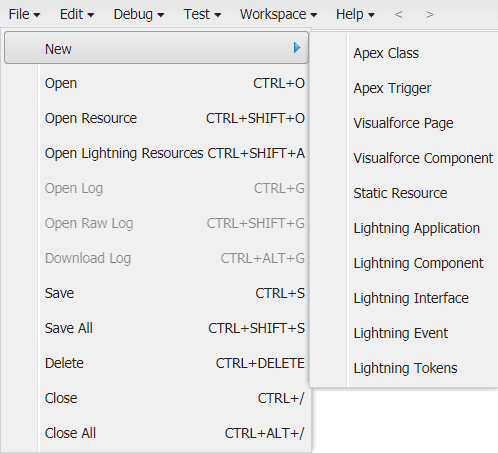Open the Workspace menu
Viewport: 498px width, 453px height.
(x=278, y=14)
